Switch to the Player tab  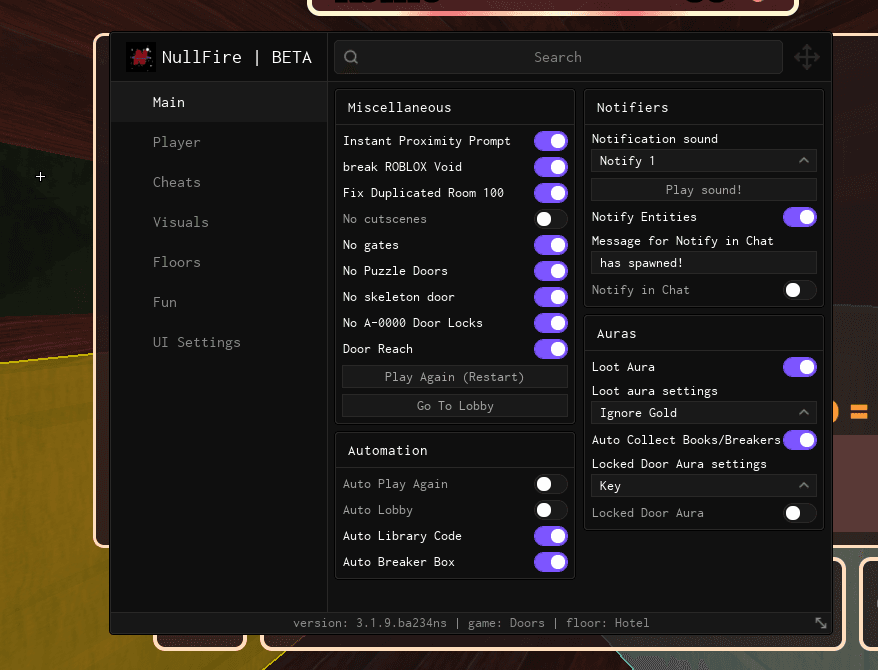tap(177, 142)
